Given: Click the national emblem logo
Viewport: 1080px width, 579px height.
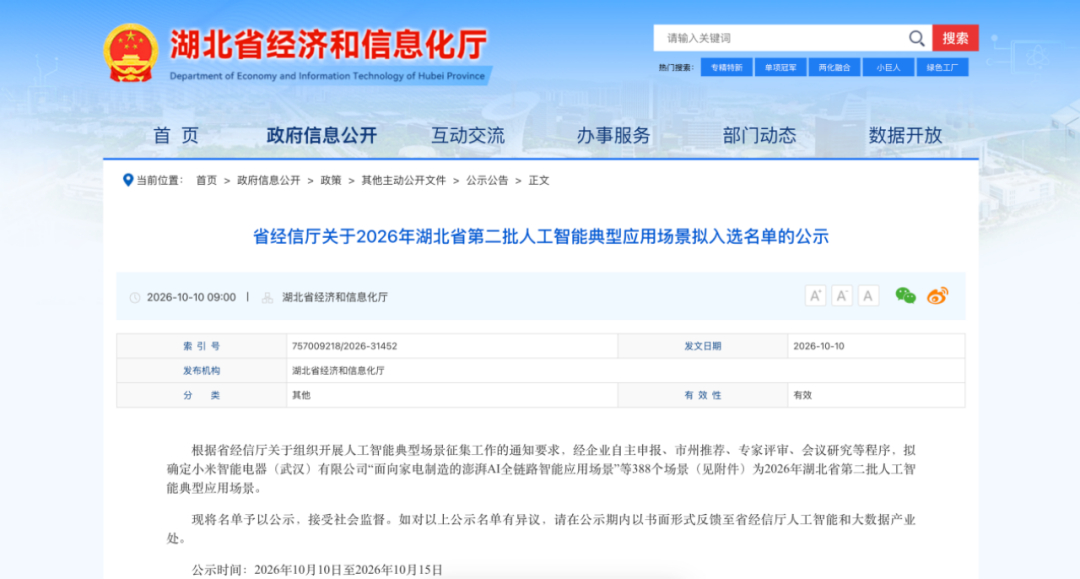Looking at the screenshot, I should (x=130, y=53).
